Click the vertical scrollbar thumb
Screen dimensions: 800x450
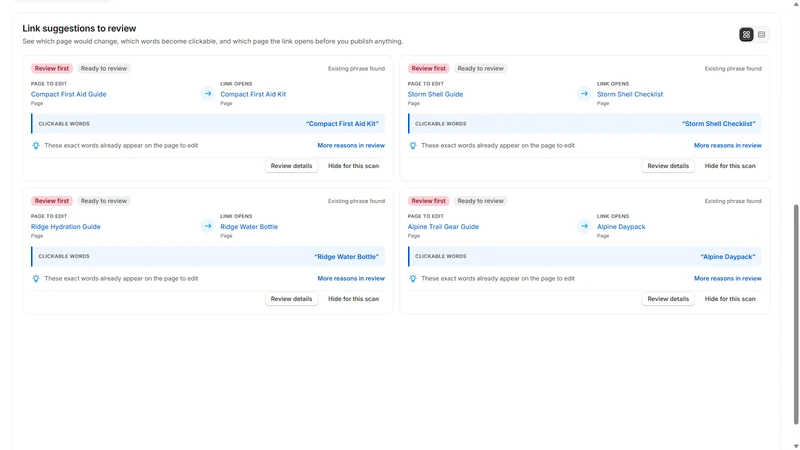click(x=796, y=314)
